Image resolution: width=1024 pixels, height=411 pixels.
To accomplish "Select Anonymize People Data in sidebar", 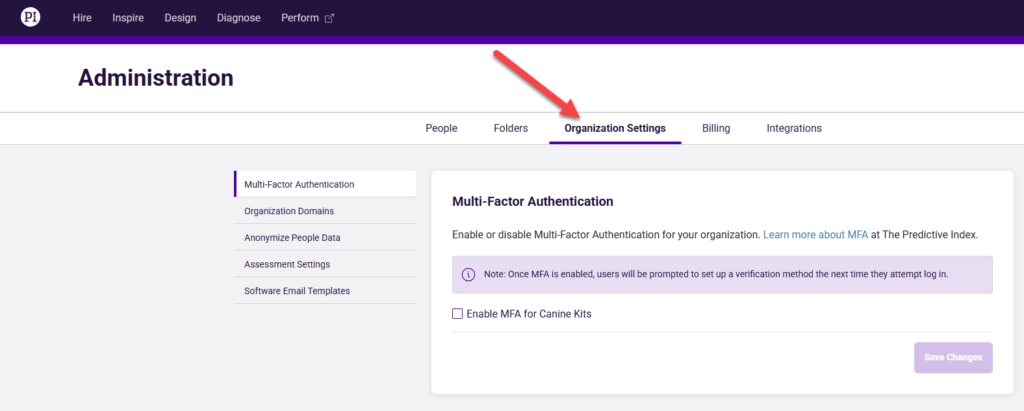I will point(293,238).
